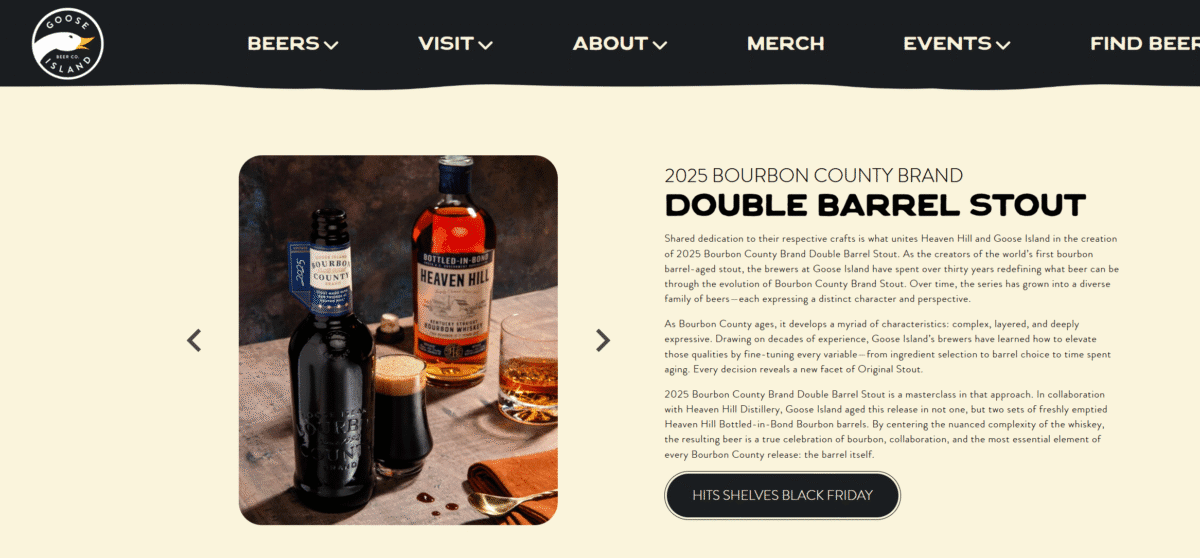Viewport: 1200px width, 558px height.
Task: Click the 2025 Bourbon County Brand subtitle
Action: click(x=814, y=176)
